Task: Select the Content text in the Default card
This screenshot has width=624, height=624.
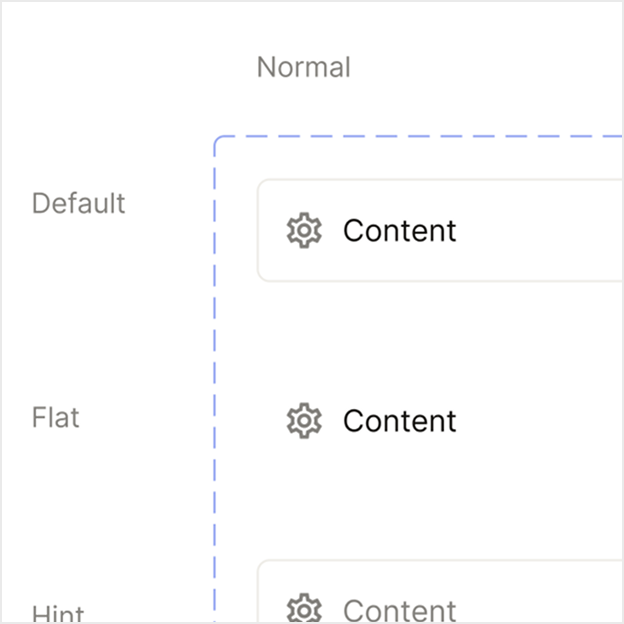Action: click(399, 231)
